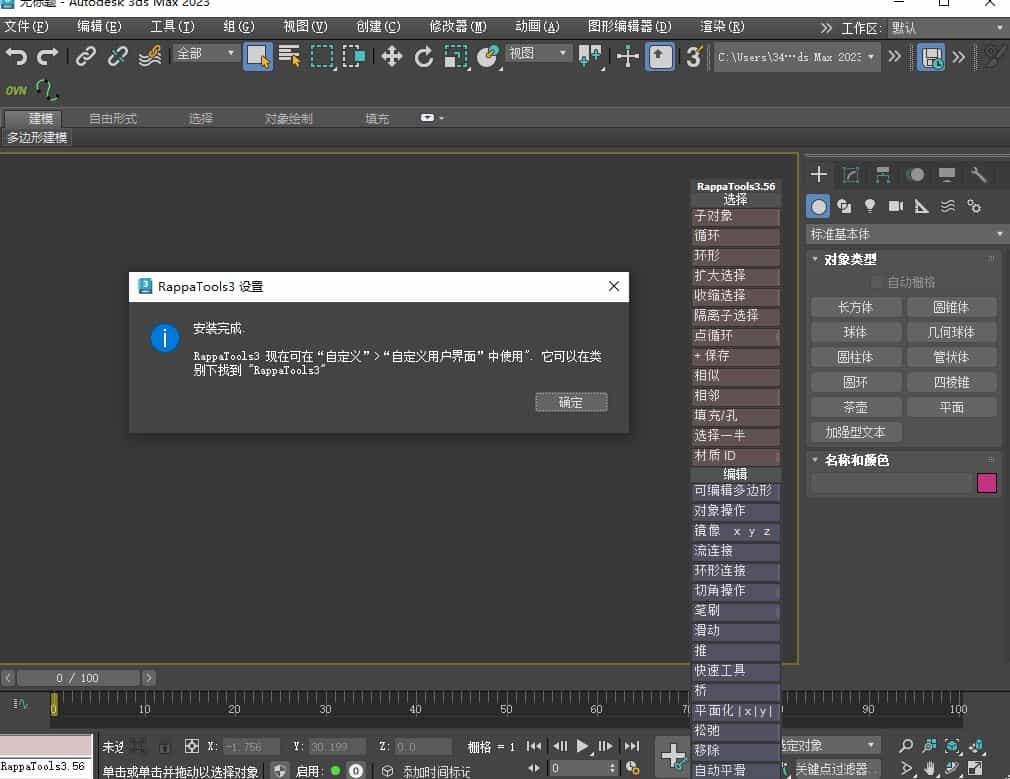Undo the last action with the undo arrow
The height and width of the screenshot is (779, 1010).
click(16, 57)
